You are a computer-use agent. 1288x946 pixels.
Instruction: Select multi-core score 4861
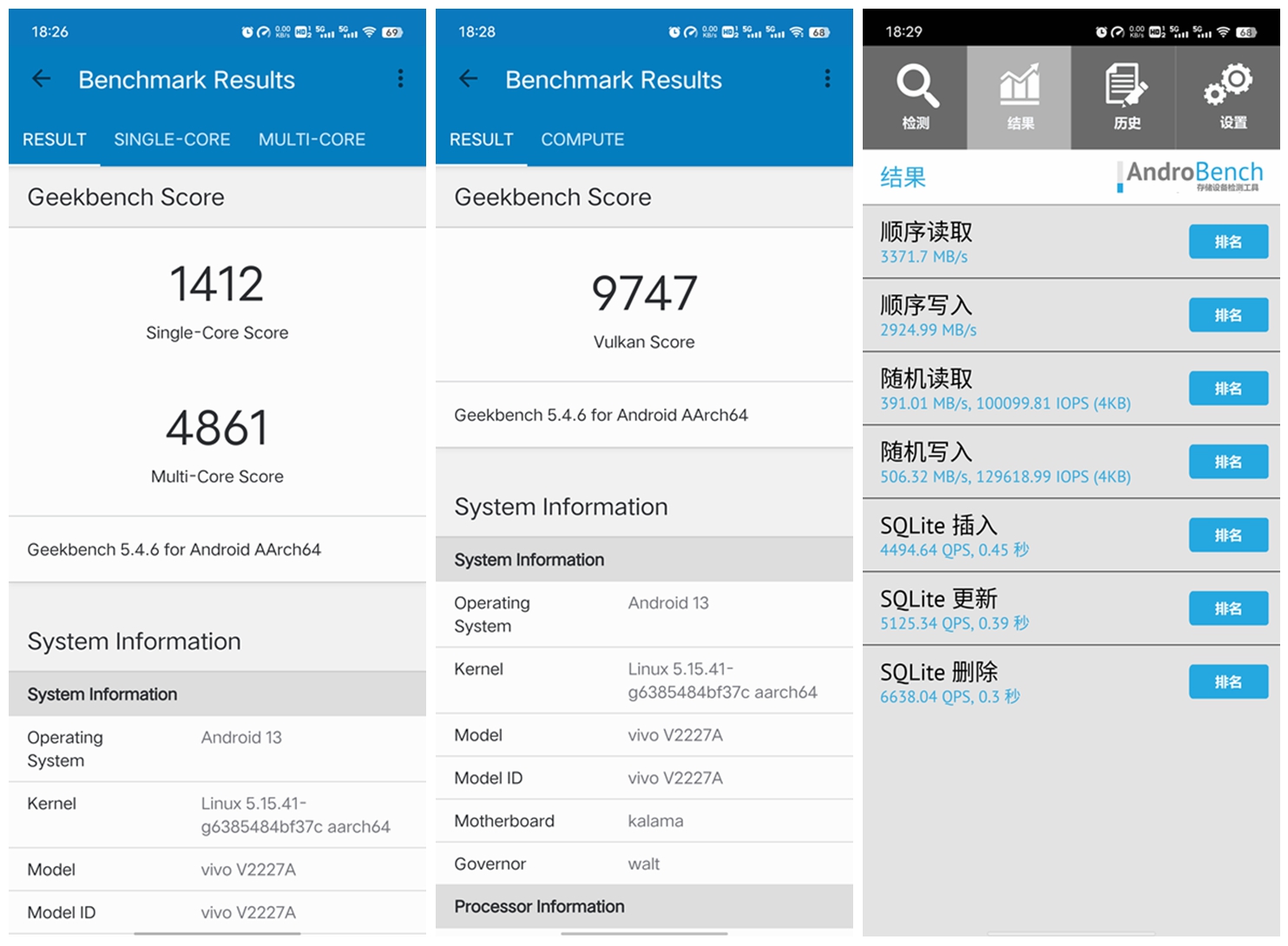tap(217, 428)
